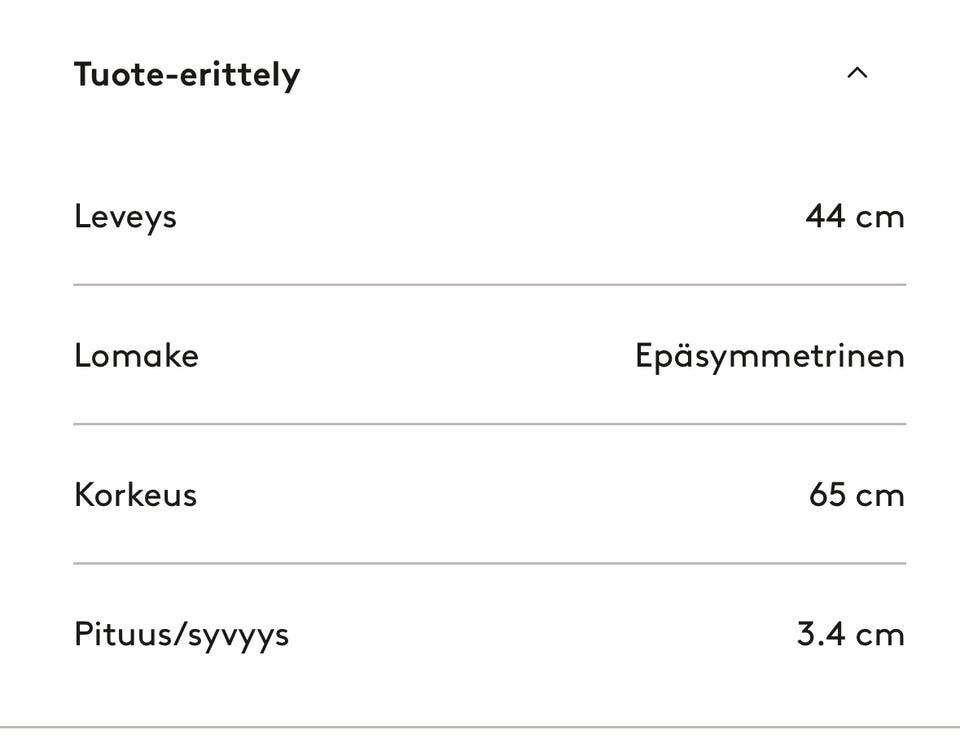Click the divider line below the Lomake row
Image resolution: width=960 pixels, height=739 pixels.
489,424
